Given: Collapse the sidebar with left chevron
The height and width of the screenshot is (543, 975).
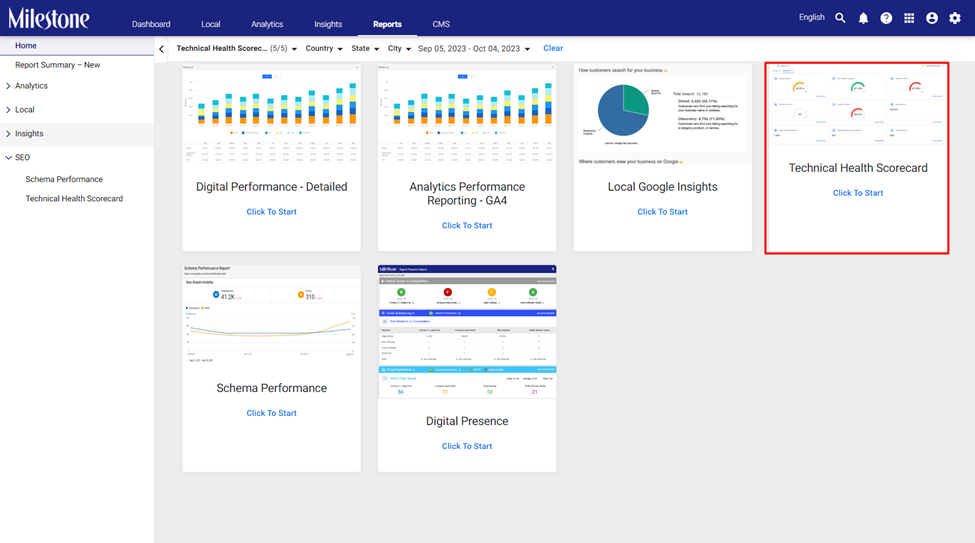Looking at the screenshot, I should tap(162, 49).
